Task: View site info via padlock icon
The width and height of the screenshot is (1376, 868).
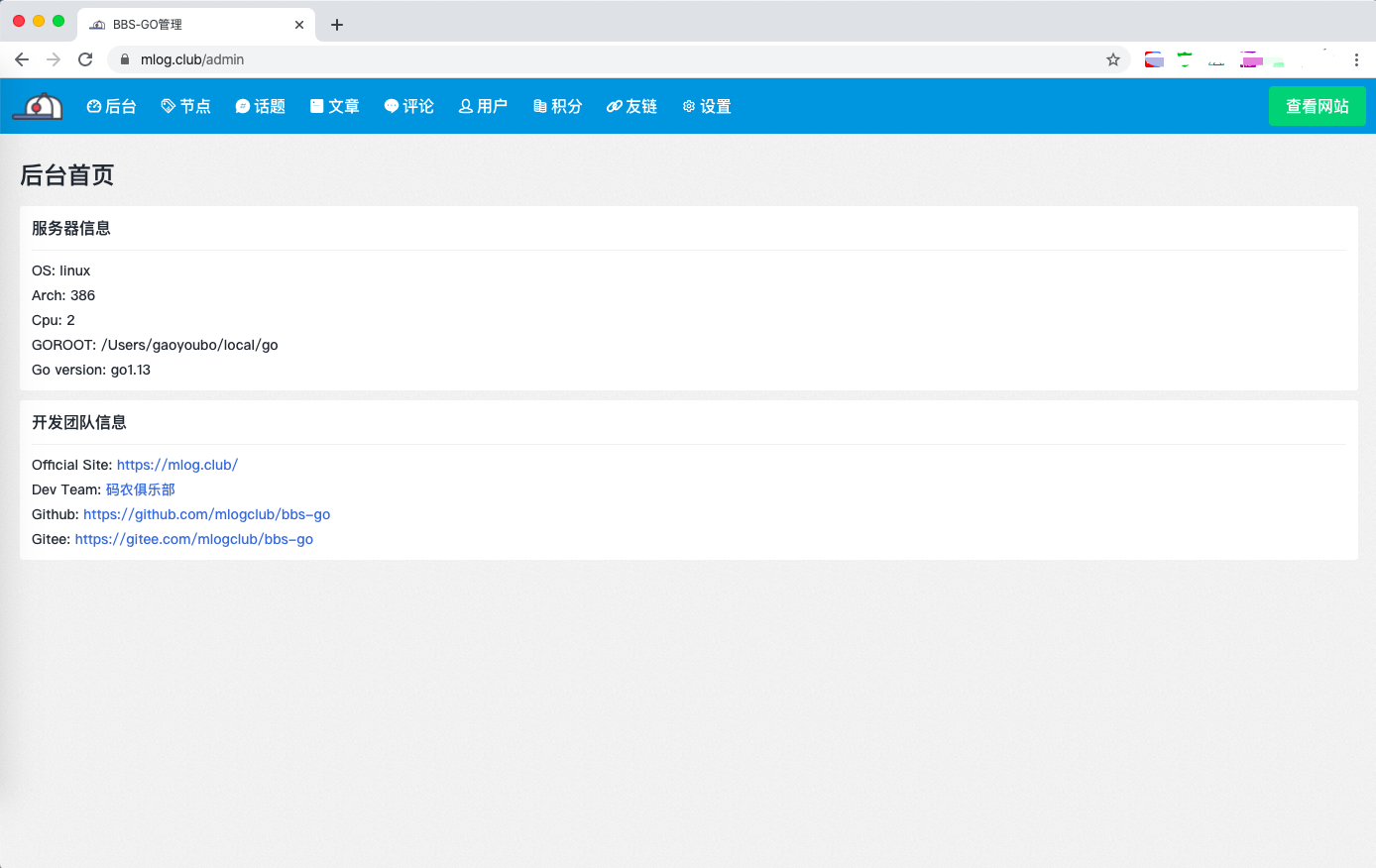Action: click(125, 59)
